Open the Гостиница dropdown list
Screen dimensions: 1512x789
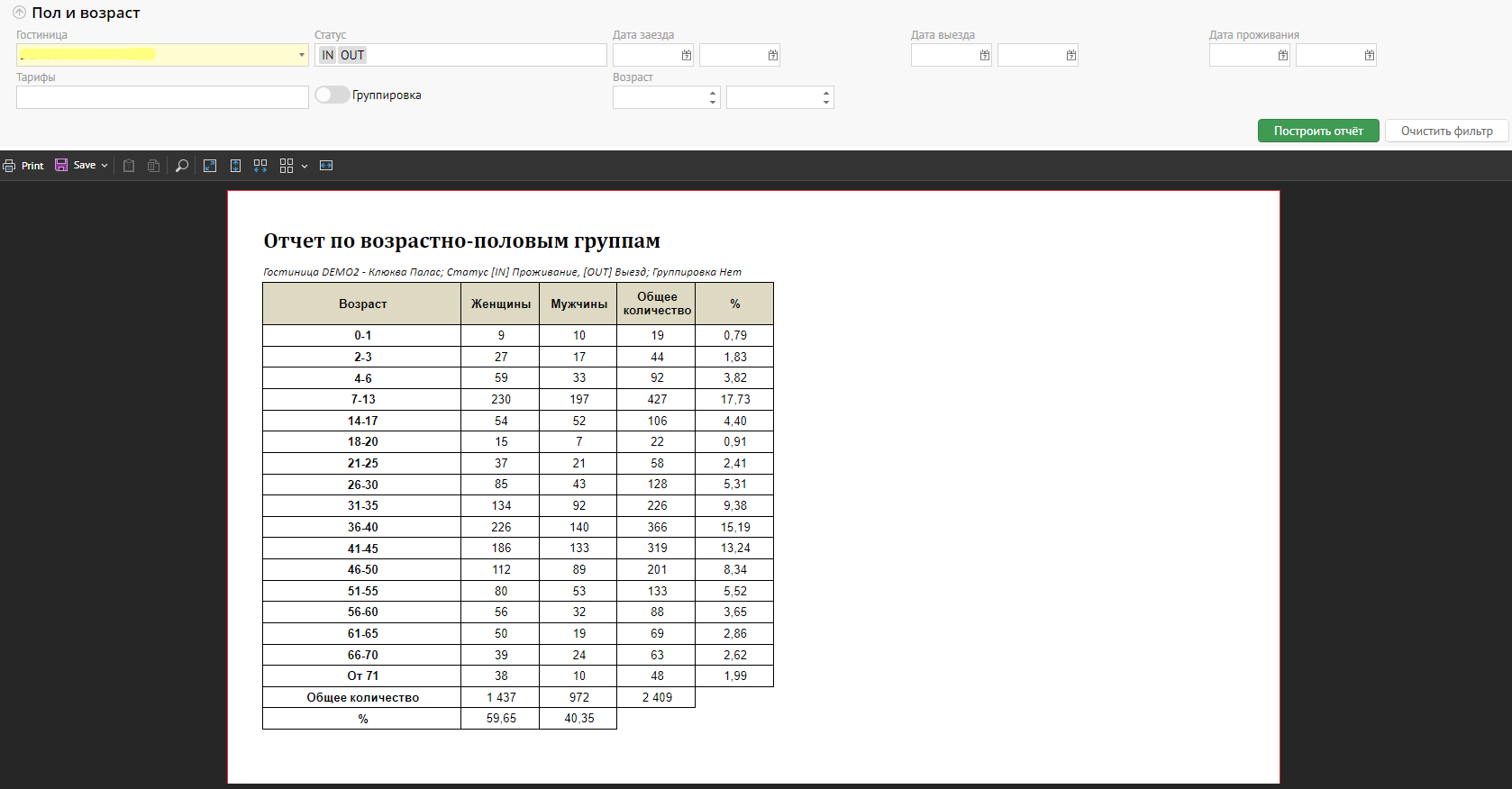tap(301, 56)
